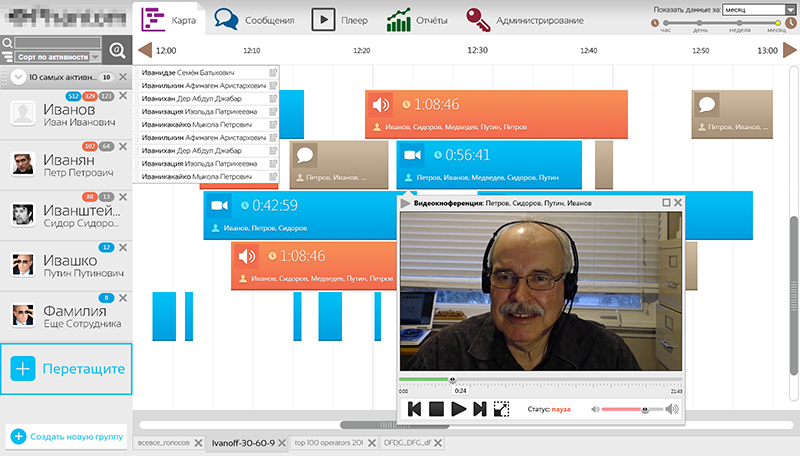Stop the video playback
Image resolution: width=800 pixels, height=456 pixels.
436,409
